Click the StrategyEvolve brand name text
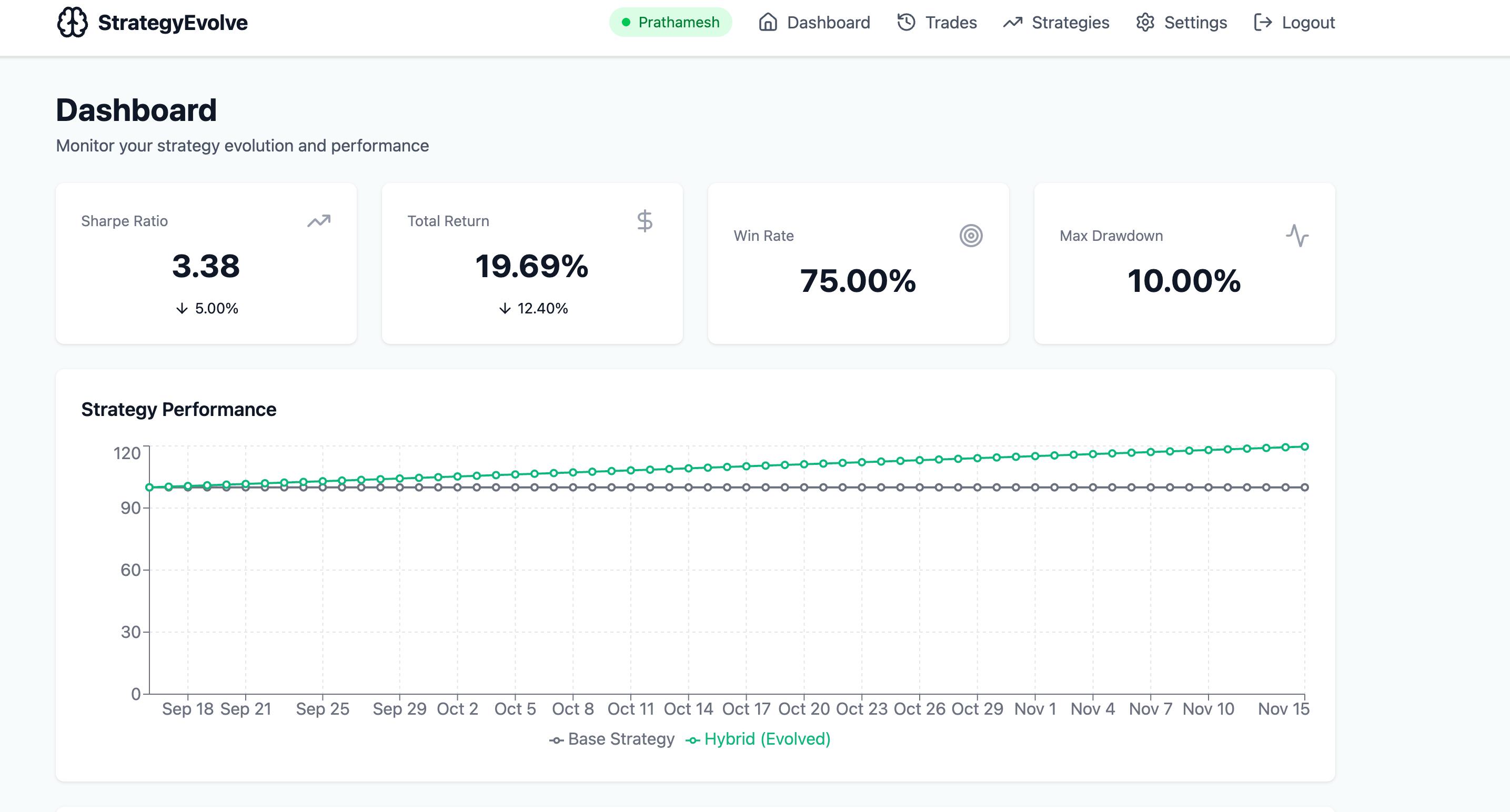Image resolution: width=1510 pixels, height=812 pixels. (173, 22)
